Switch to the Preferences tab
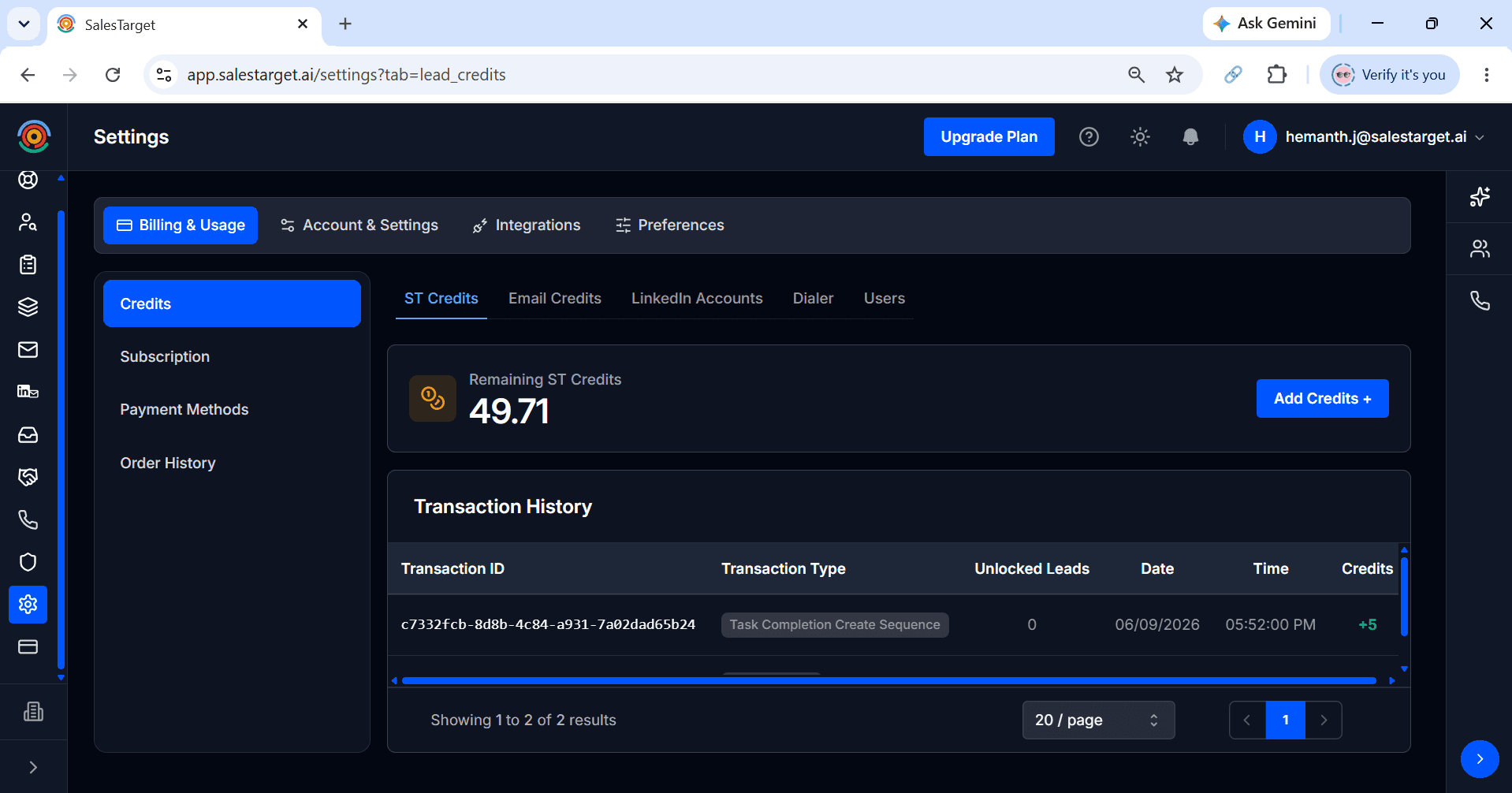 pyautogui.click(x=669, y=225)
